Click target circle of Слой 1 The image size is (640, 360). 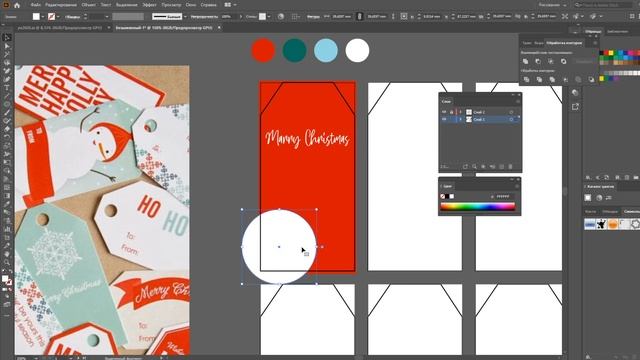click(511, 119)
